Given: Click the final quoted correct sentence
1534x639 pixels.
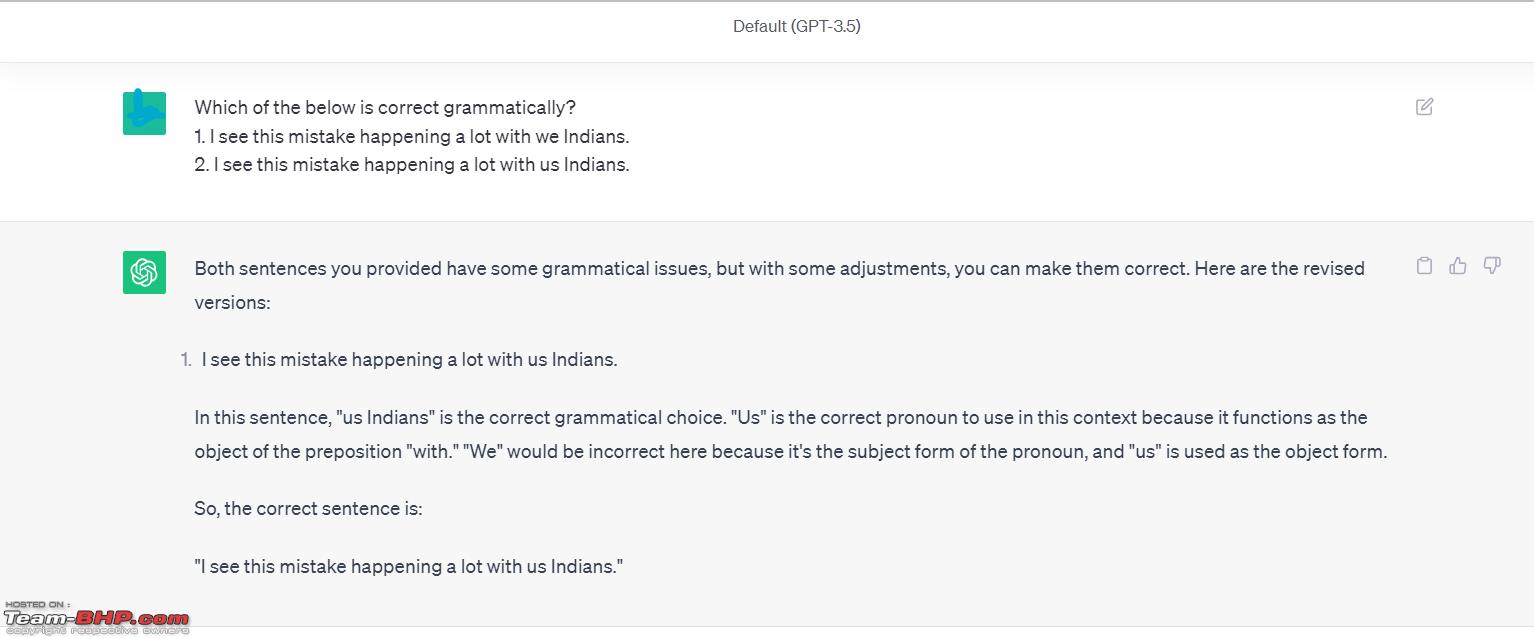Looking at the screenshot, I should pyautogui.click(x=409, y=566).
